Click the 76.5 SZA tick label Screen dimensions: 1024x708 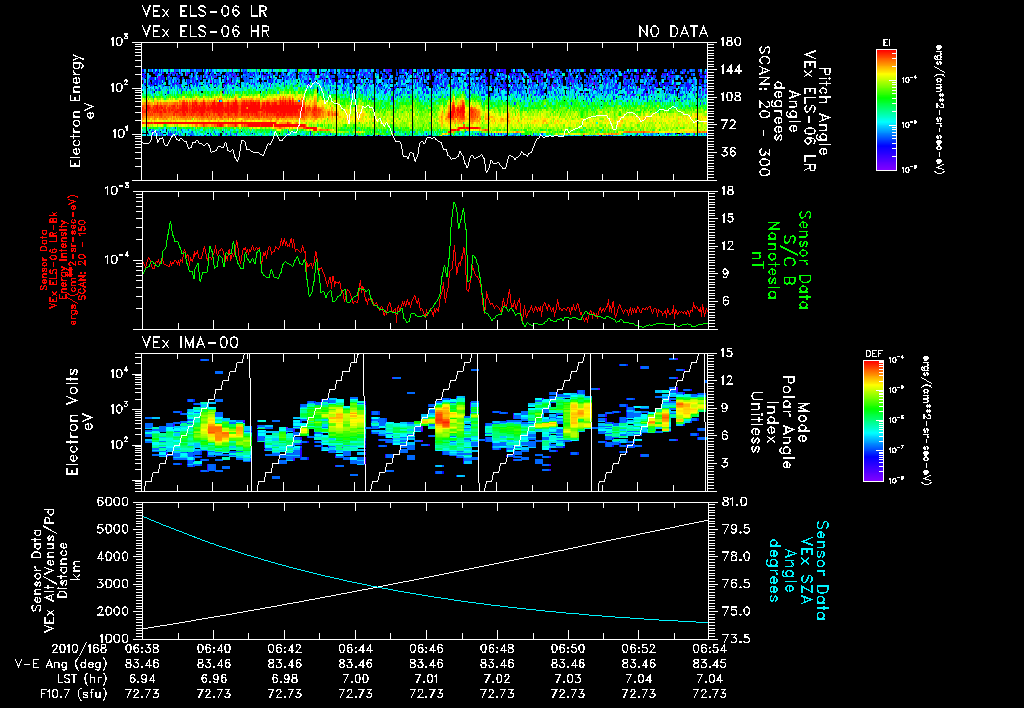click(734, 584)
